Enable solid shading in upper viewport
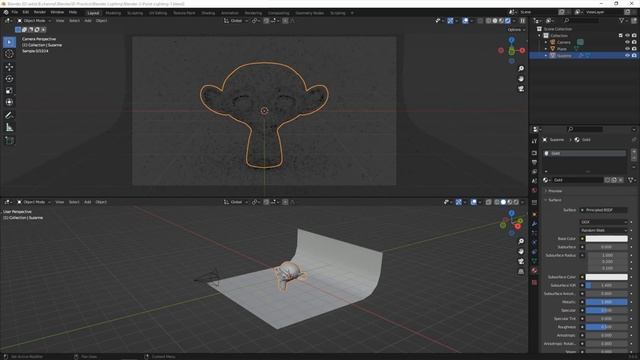640x360 pixels. tap(495, 20)
